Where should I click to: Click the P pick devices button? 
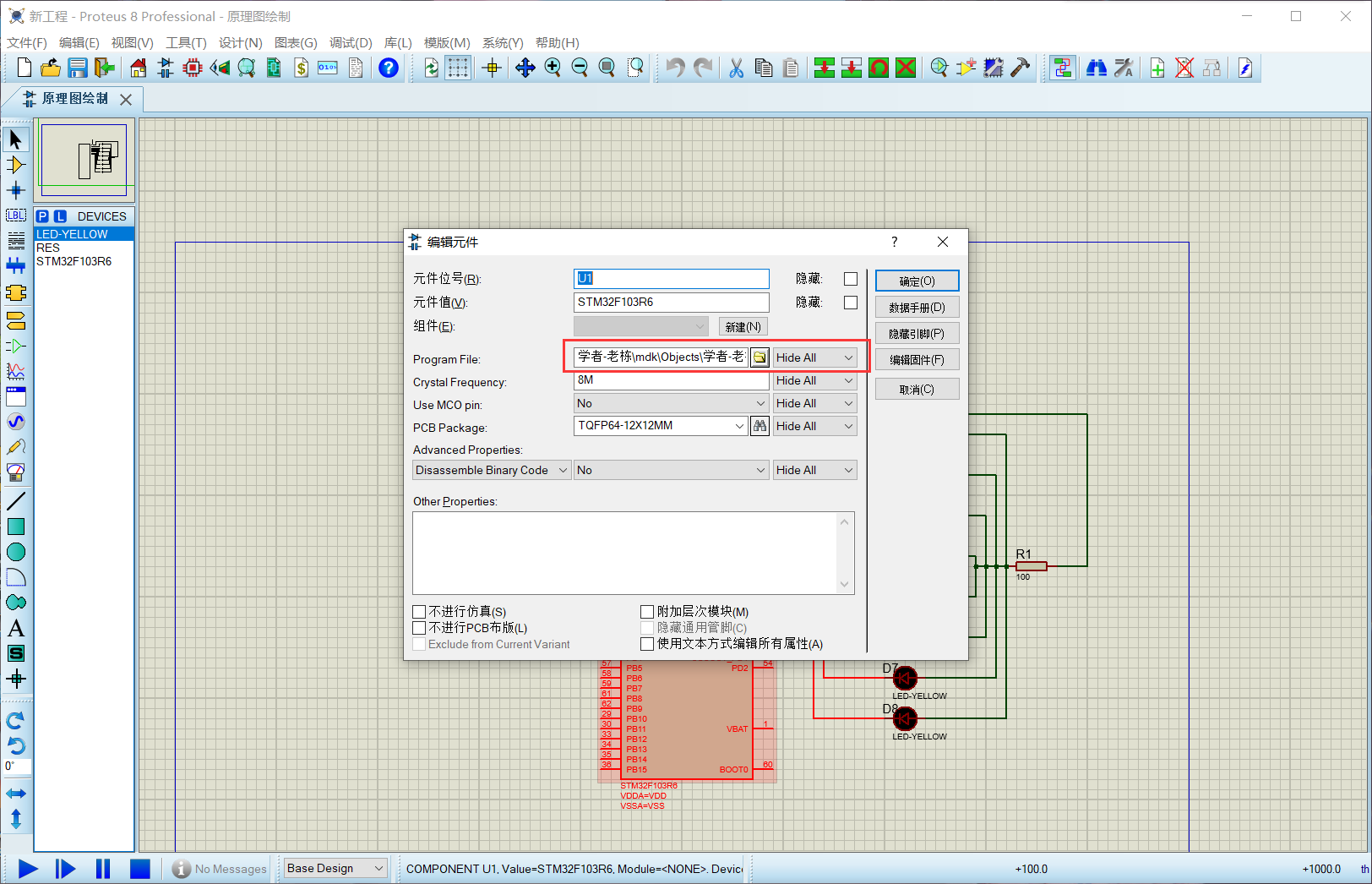pos(42,216)
